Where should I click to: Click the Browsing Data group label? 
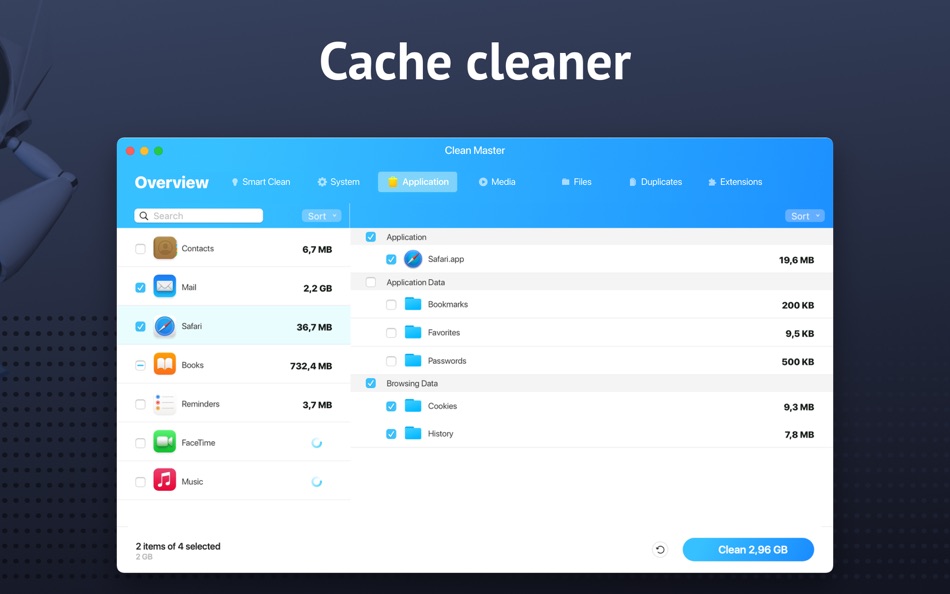[412, 383]
